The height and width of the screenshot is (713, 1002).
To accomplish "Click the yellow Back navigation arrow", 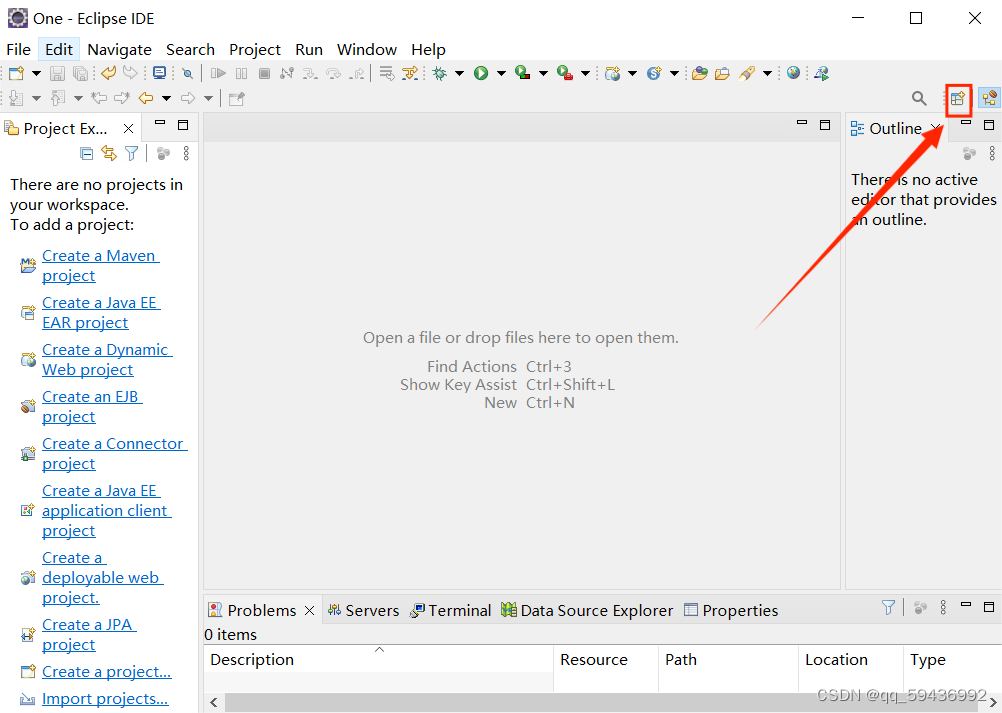I will pos(146,98).
